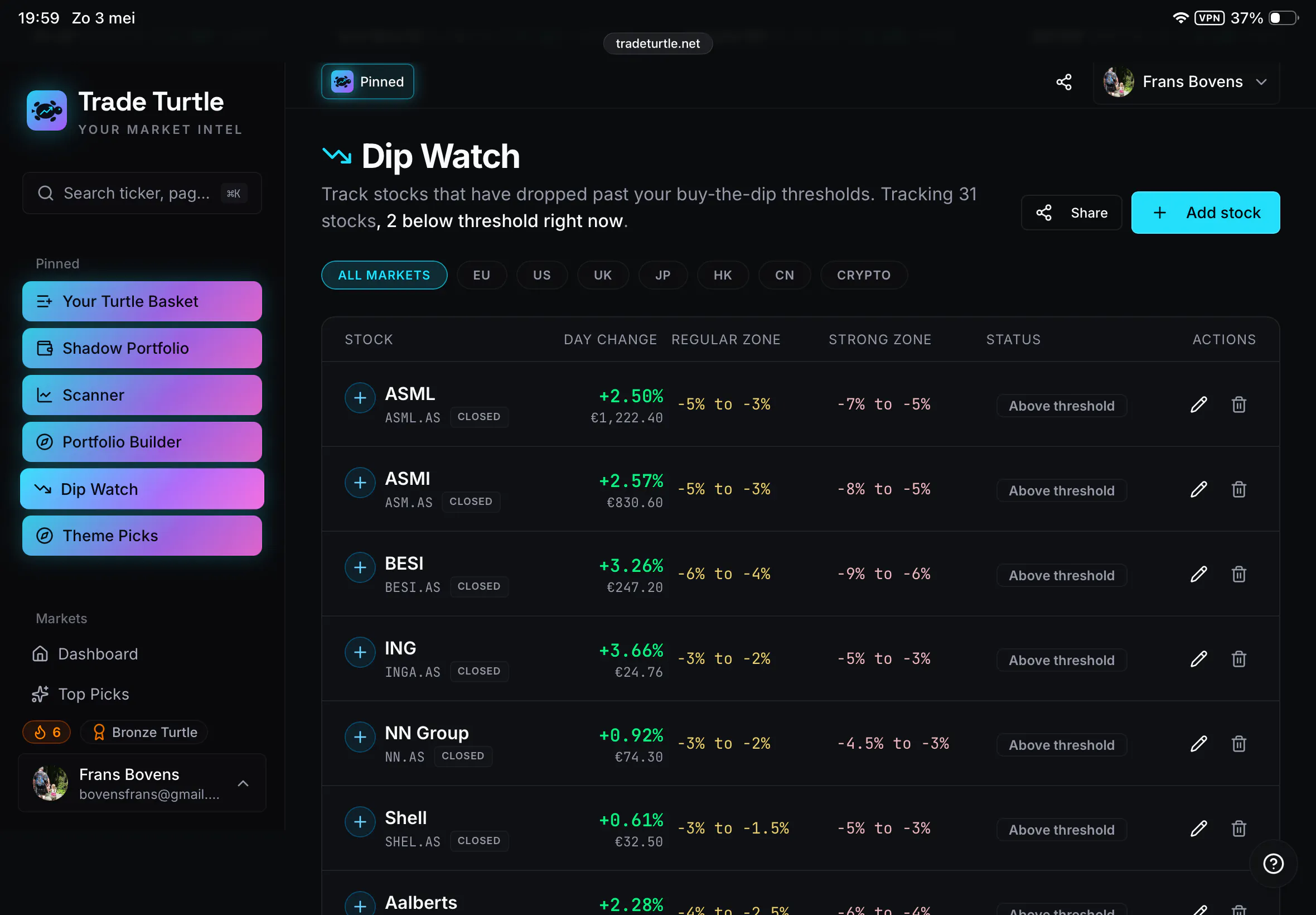The image size is (1316, 915).
Task: Click the DAY CHANGE column header
Action: point(610,340)
